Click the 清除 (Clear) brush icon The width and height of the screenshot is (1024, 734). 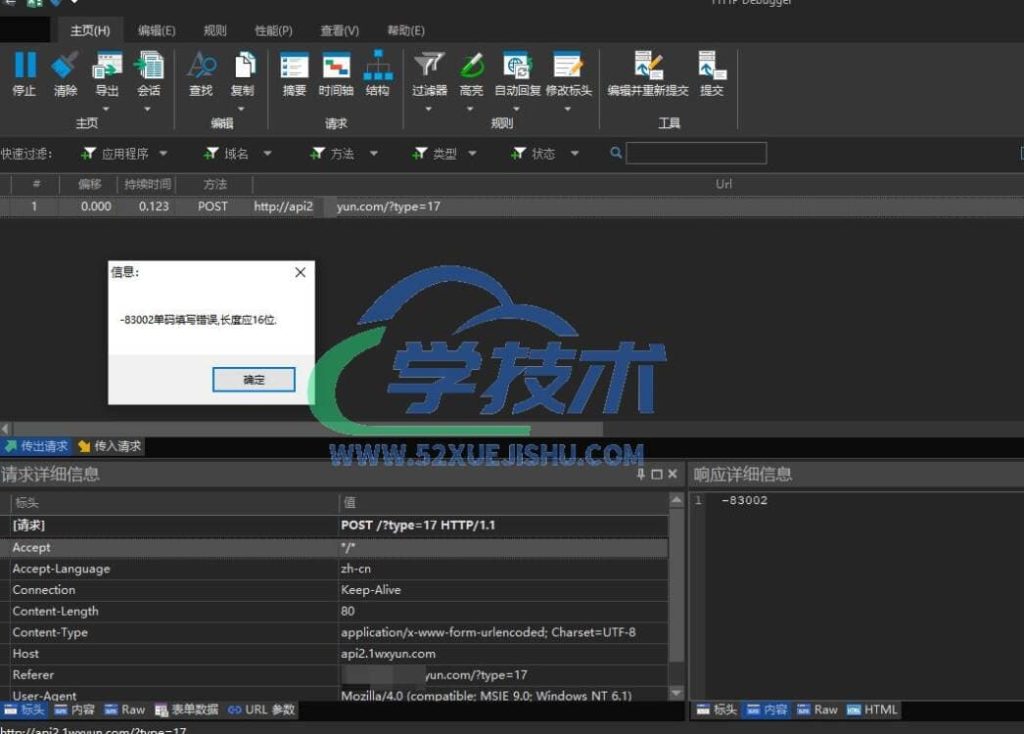(x=65, y=66)
